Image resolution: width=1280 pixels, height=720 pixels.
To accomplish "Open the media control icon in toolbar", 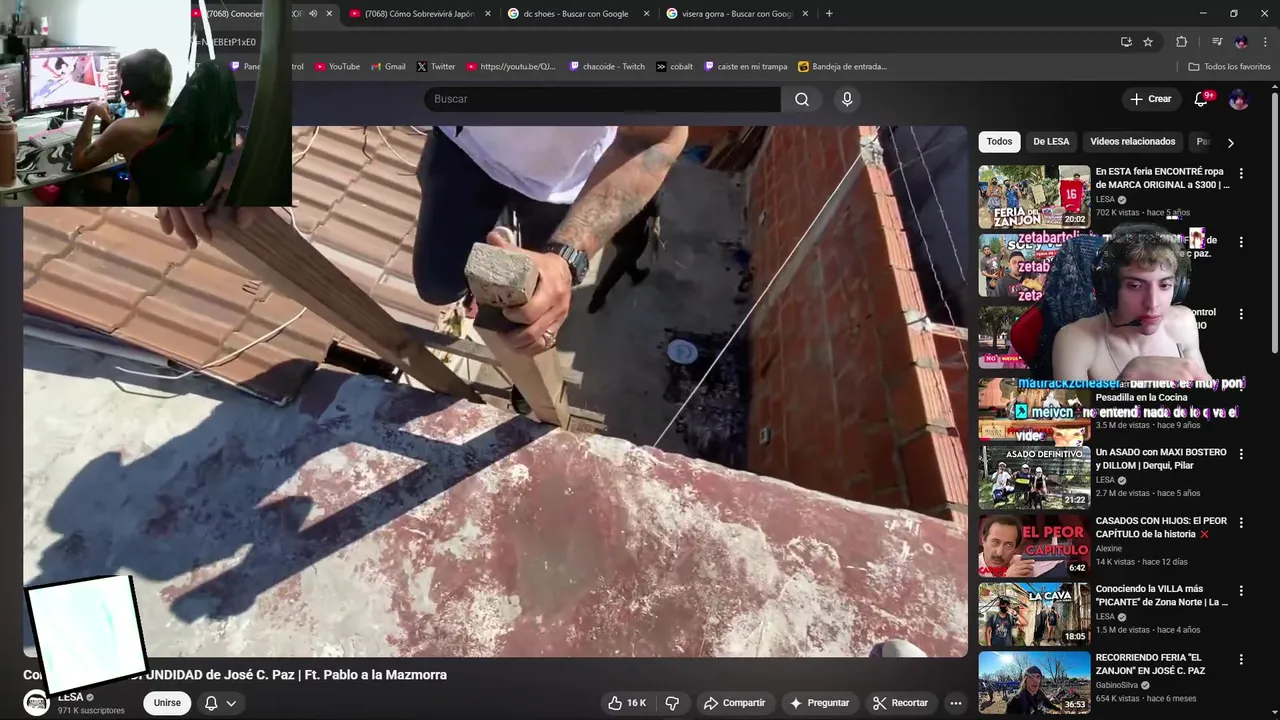I will [x=1217, y=42].
